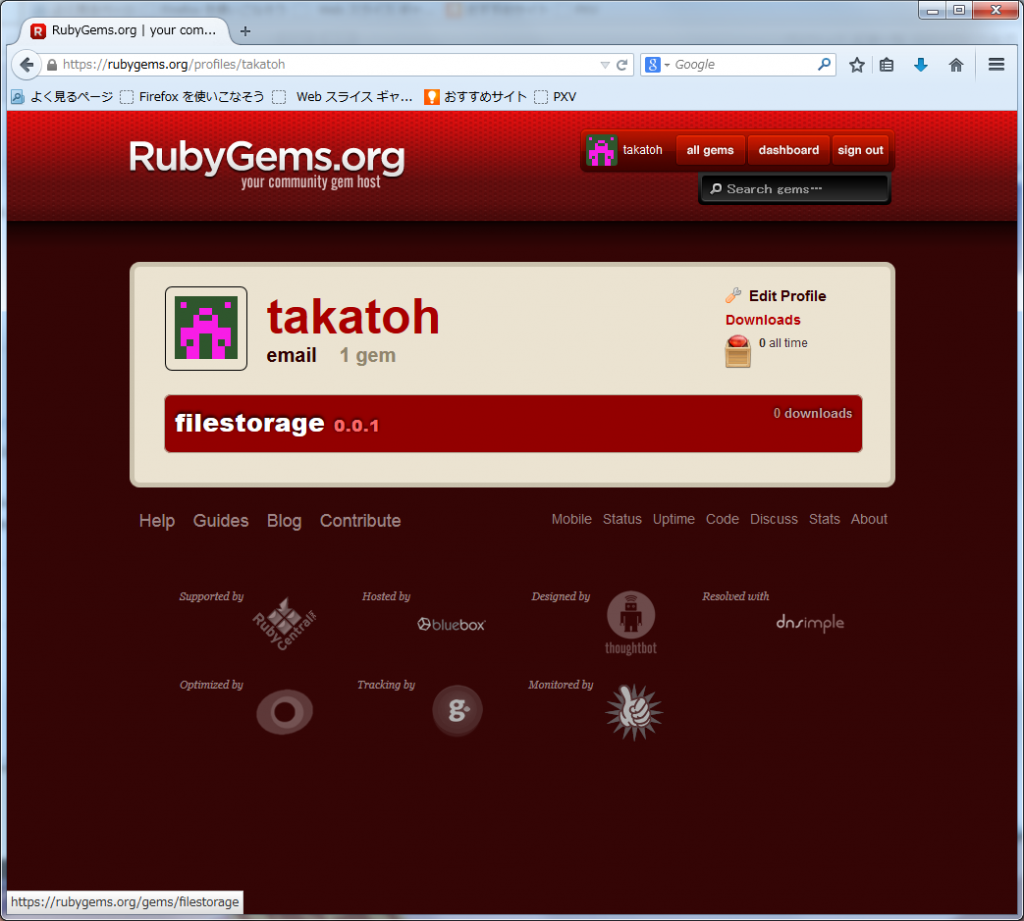Viewport: 1024px width, 921px height.
Task: Open Firefox home page via home icon
Action: point(955,64)
